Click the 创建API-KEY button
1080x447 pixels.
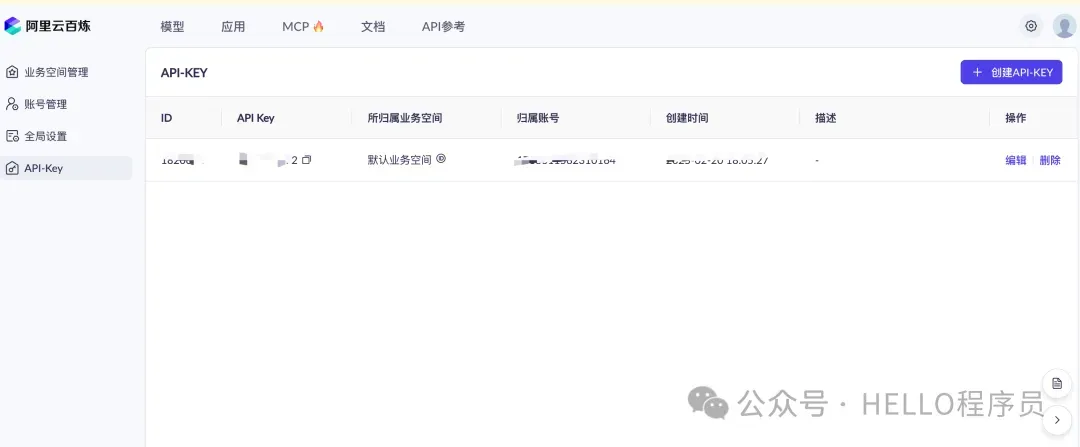tap(1011, 72)
